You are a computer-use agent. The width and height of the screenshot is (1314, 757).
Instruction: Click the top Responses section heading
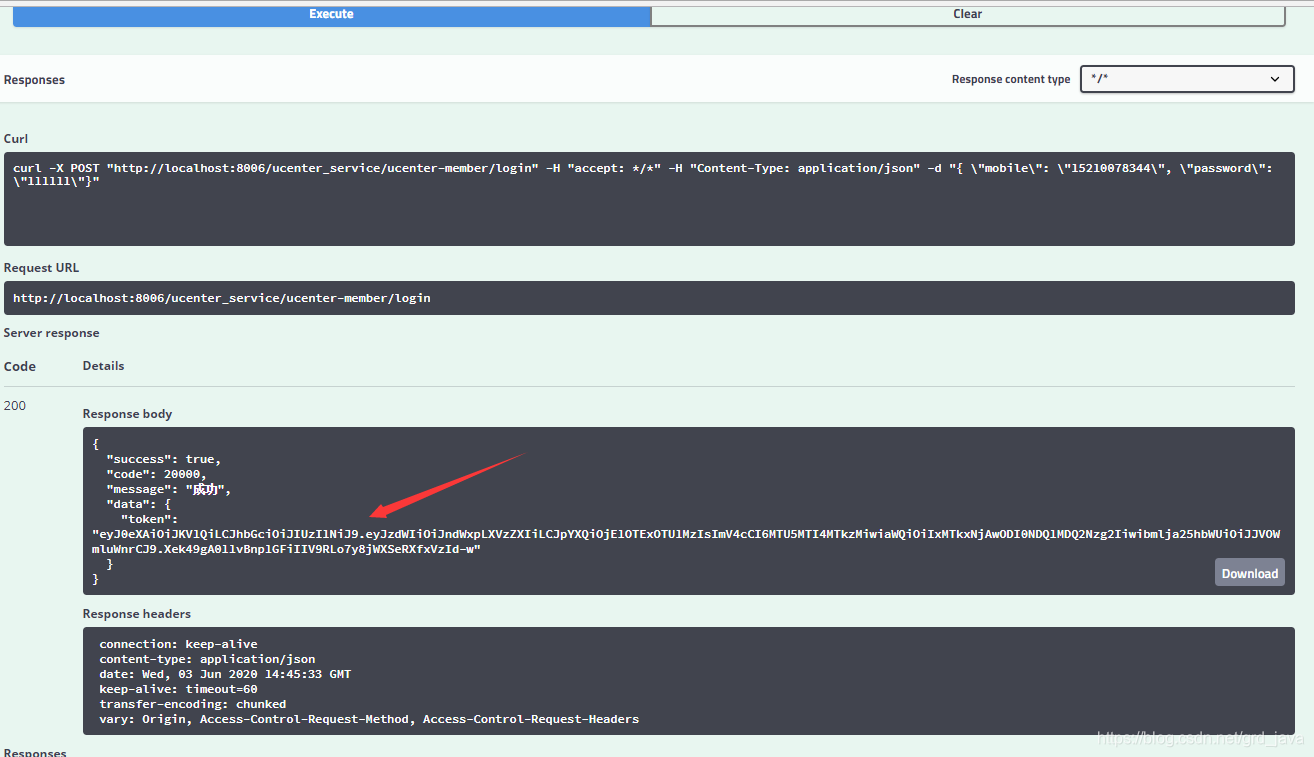(x=34, y=80)
